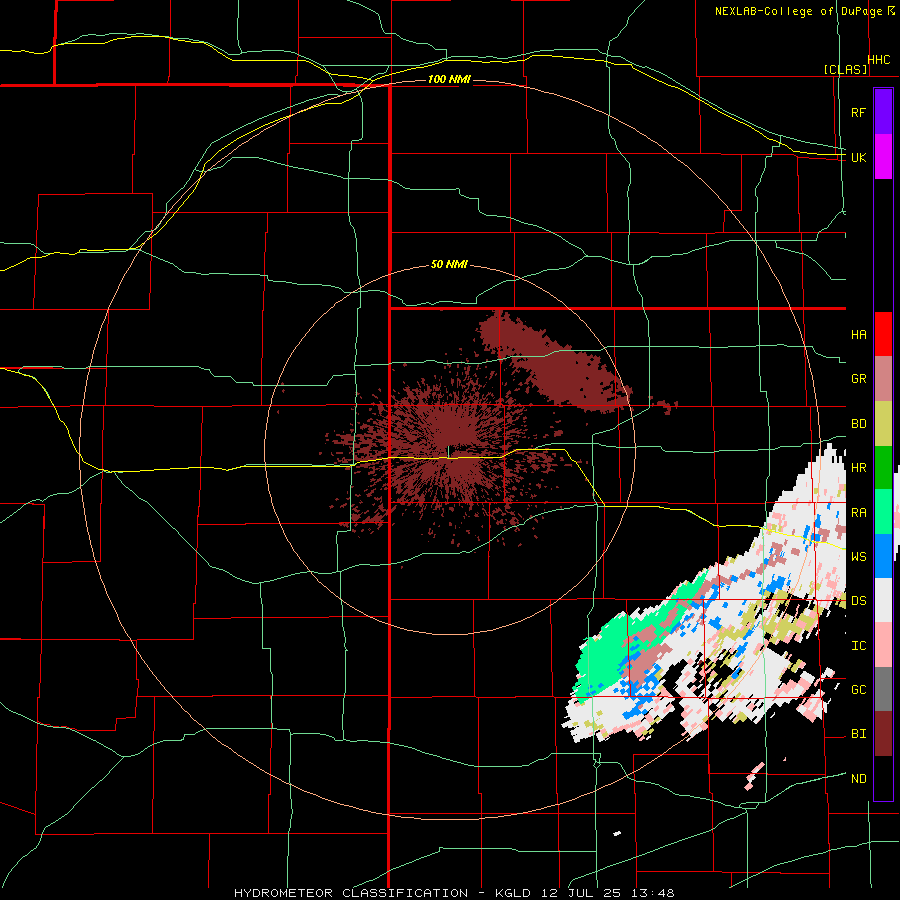The width and height of the screenshot is (900, 900).
Task: Click the 100 NMI range ring label
Action: 449,79
